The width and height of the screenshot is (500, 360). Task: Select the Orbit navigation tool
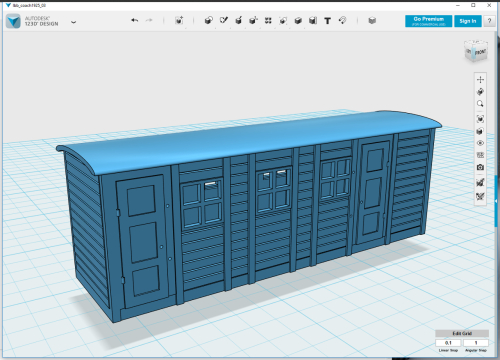[x=480, y=92]
